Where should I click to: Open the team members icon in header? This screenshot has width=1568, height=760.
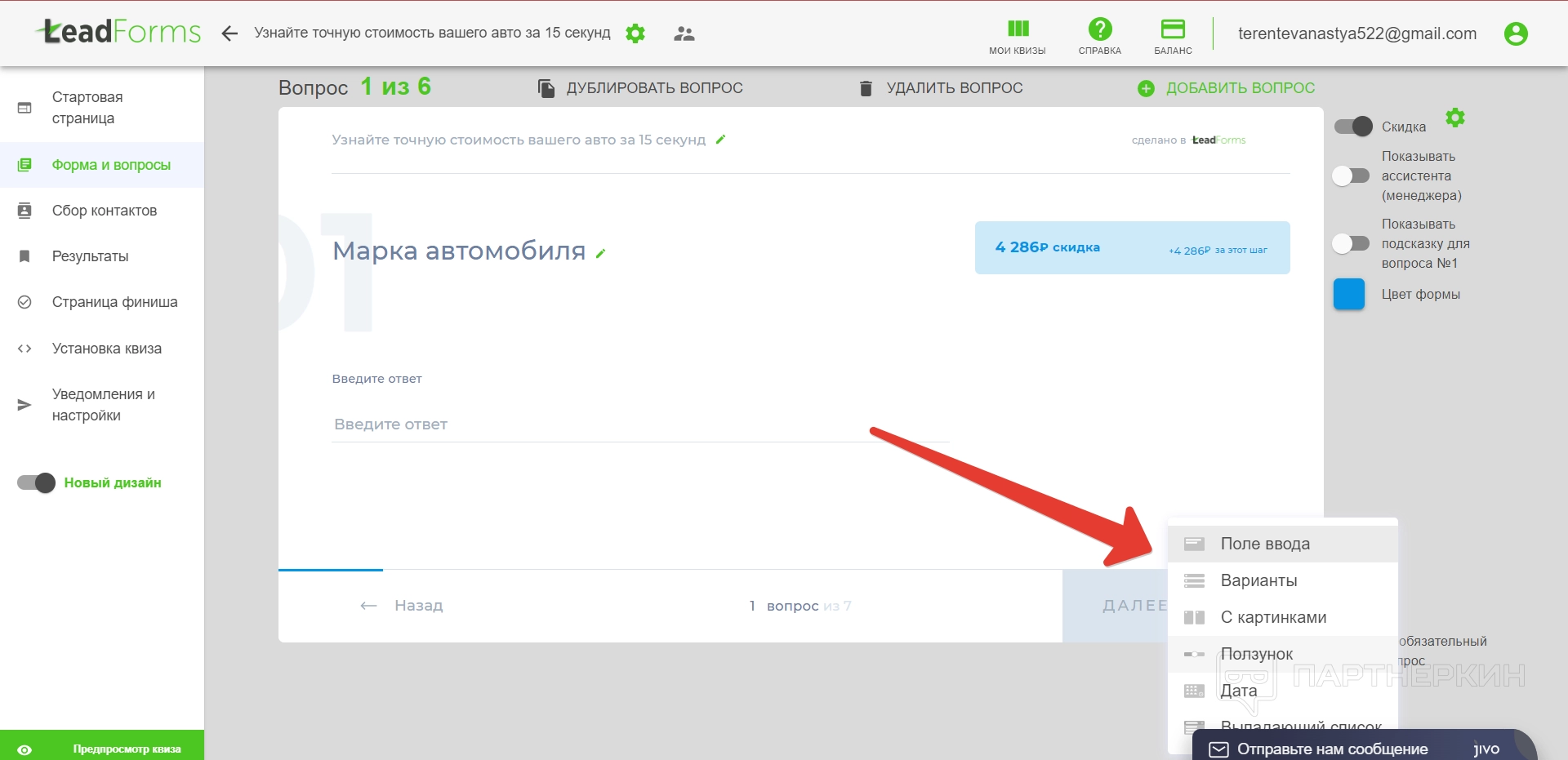pyautogui.click(x=684, y=33)
